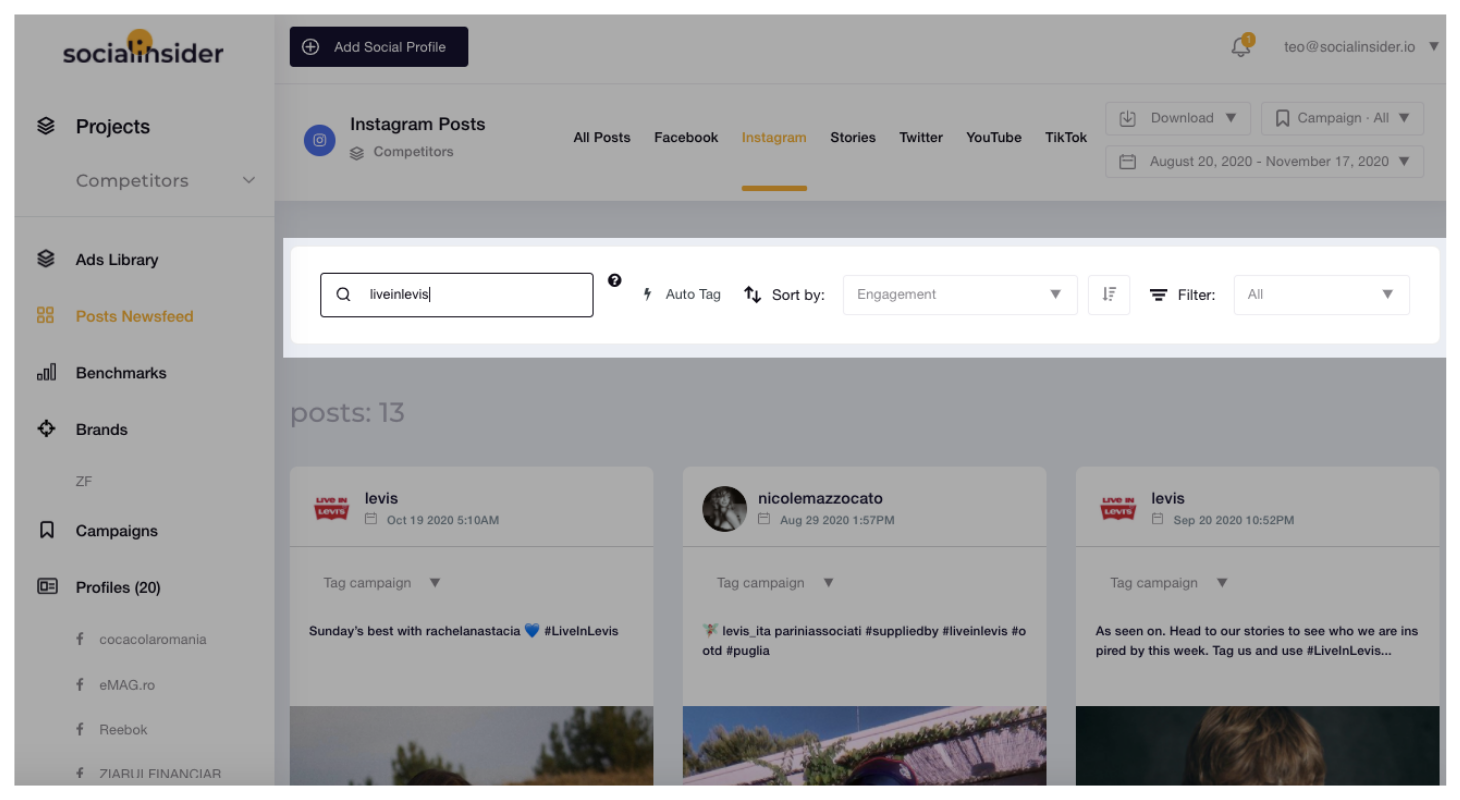Open Brands in the sidebar

(102, 430)
